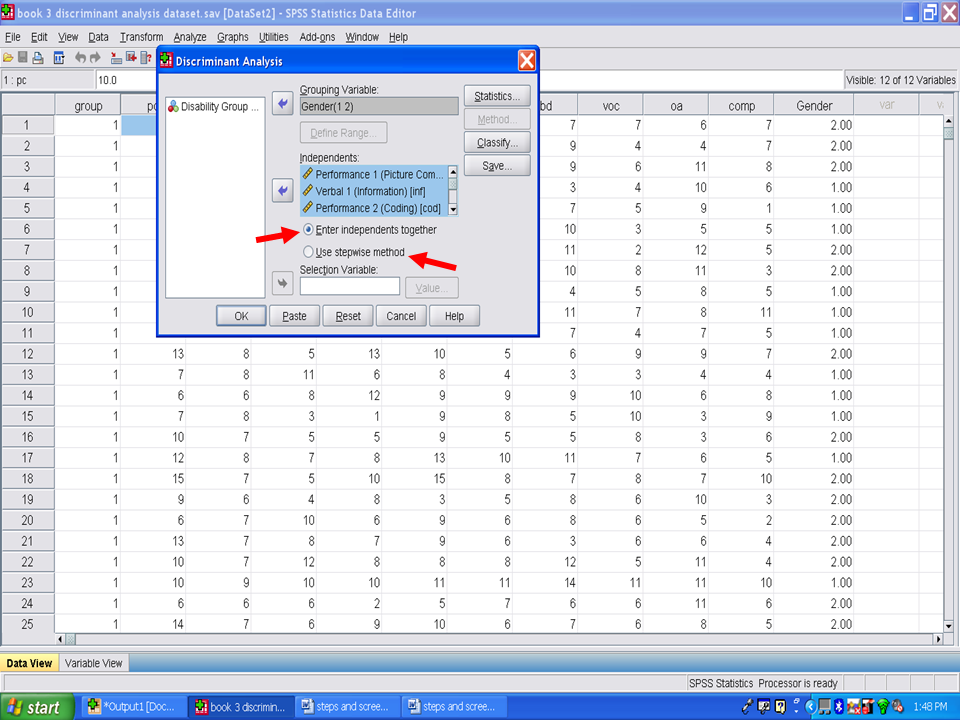The width and height of the screenshot is (960, 720).
Task: Open the Graphs menu
Action: [232, 37]
